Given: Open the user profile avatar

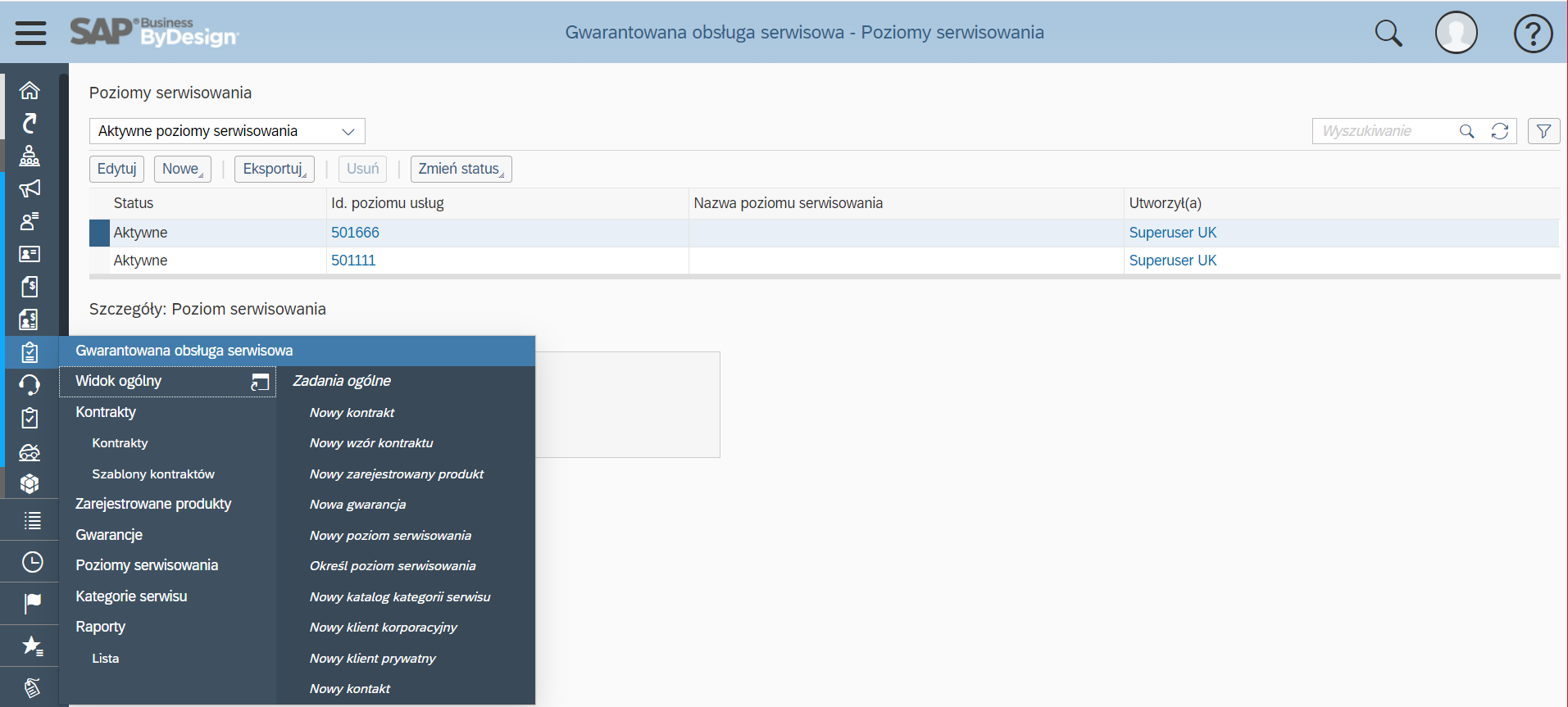Looking at the screenshot, I should [x=1457, y=33].
